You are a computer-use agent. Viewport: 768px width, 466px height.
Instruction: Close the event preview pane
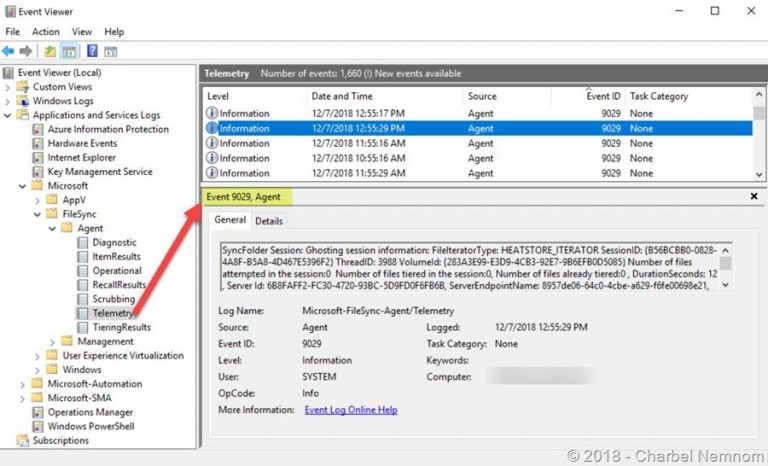coord(754,196)
